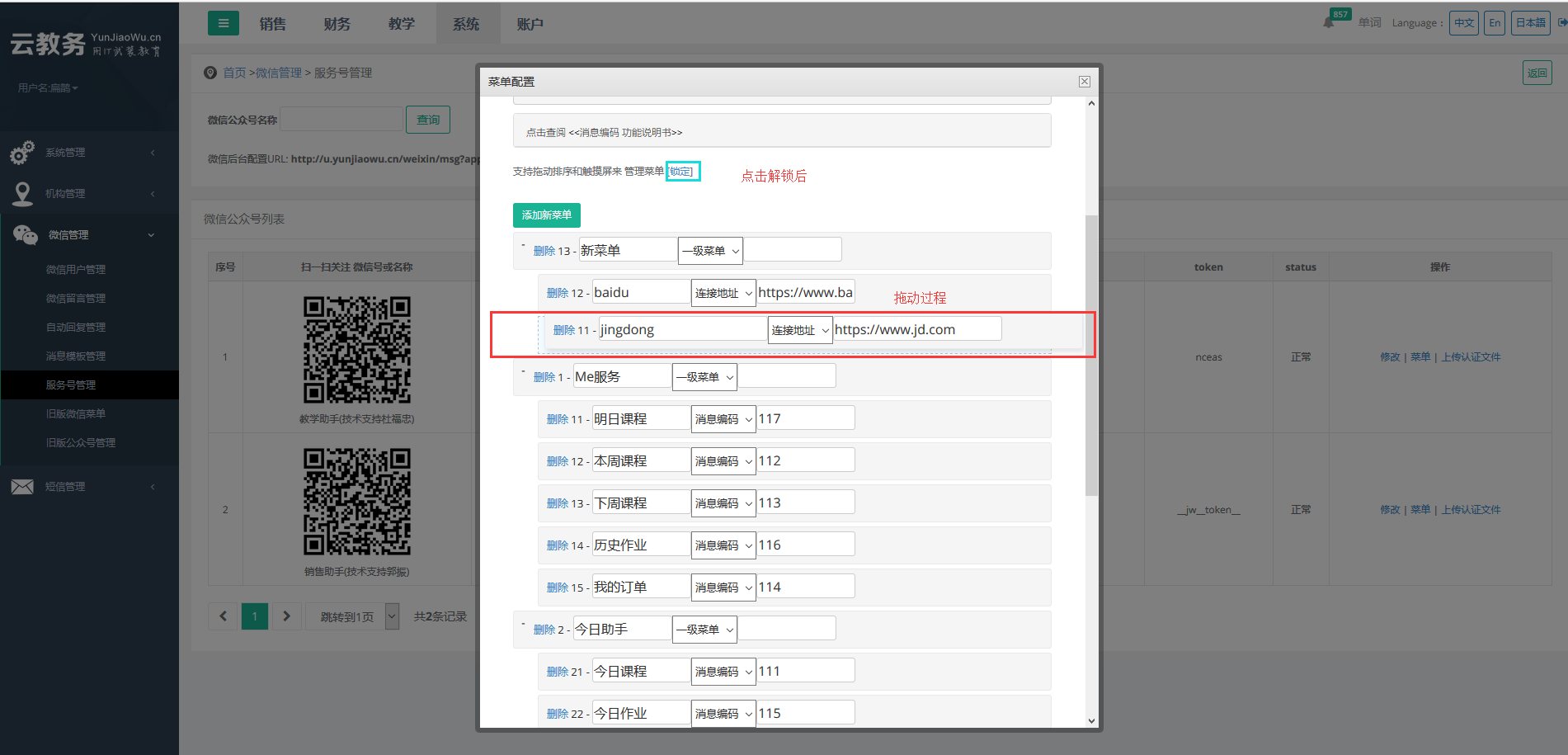Expand the 短信管理 sidebar section
This screenshot has width=1568, height=755.
[x=89, y=487]
